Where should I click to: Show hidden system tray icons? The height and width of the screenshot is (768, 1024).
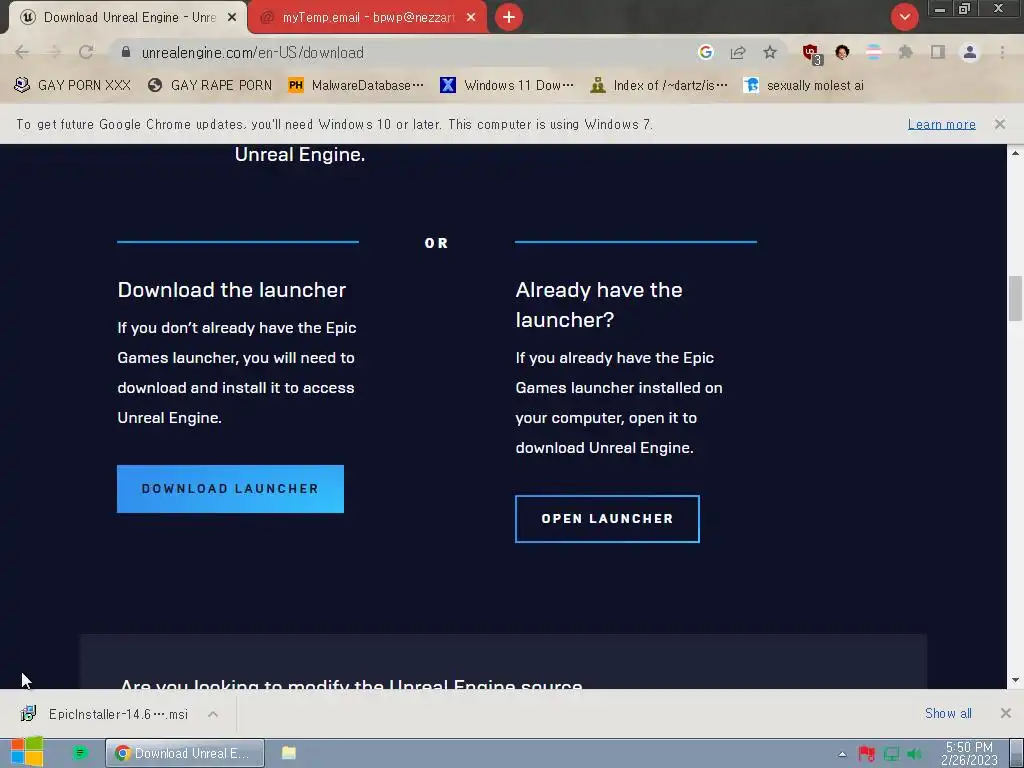[842, 754]
